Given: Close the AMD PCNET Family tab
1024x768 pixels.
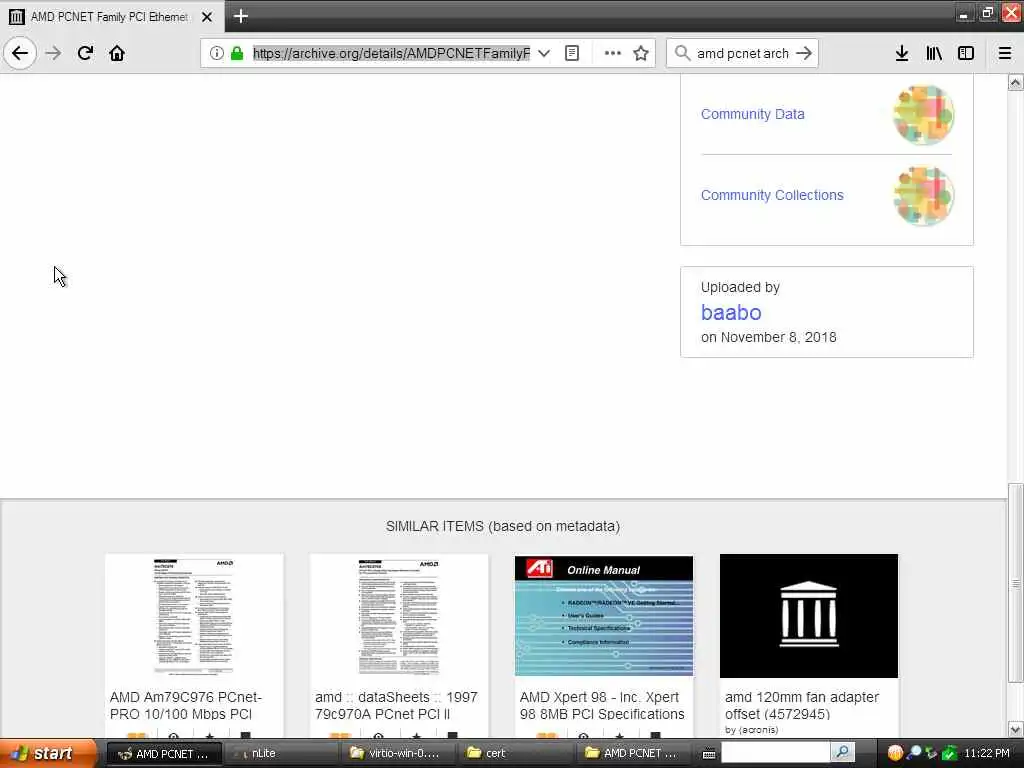Looking at the screenshot, I should [x=207, y=16].
